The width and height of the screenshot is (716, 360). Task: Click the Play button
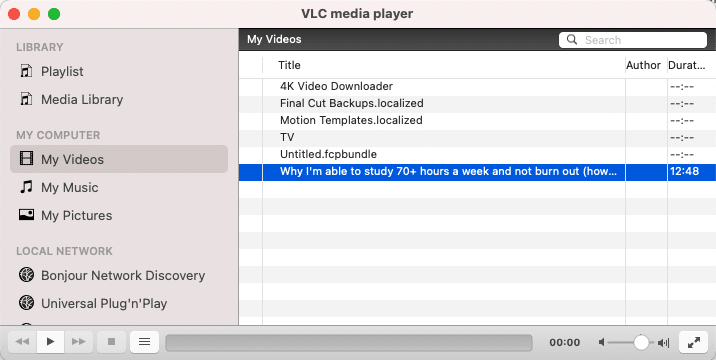51,342
